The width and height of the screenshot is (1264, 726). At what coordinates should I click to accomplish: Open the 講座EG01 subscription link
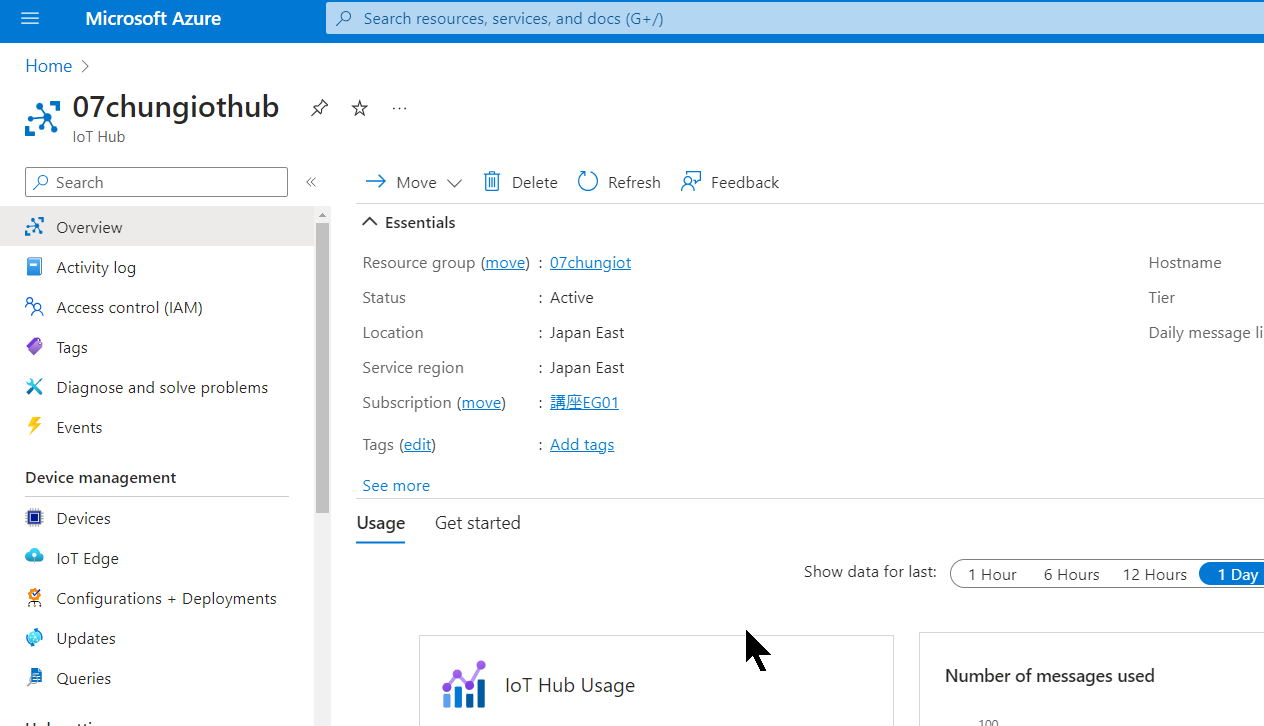[x=584, y=403]
